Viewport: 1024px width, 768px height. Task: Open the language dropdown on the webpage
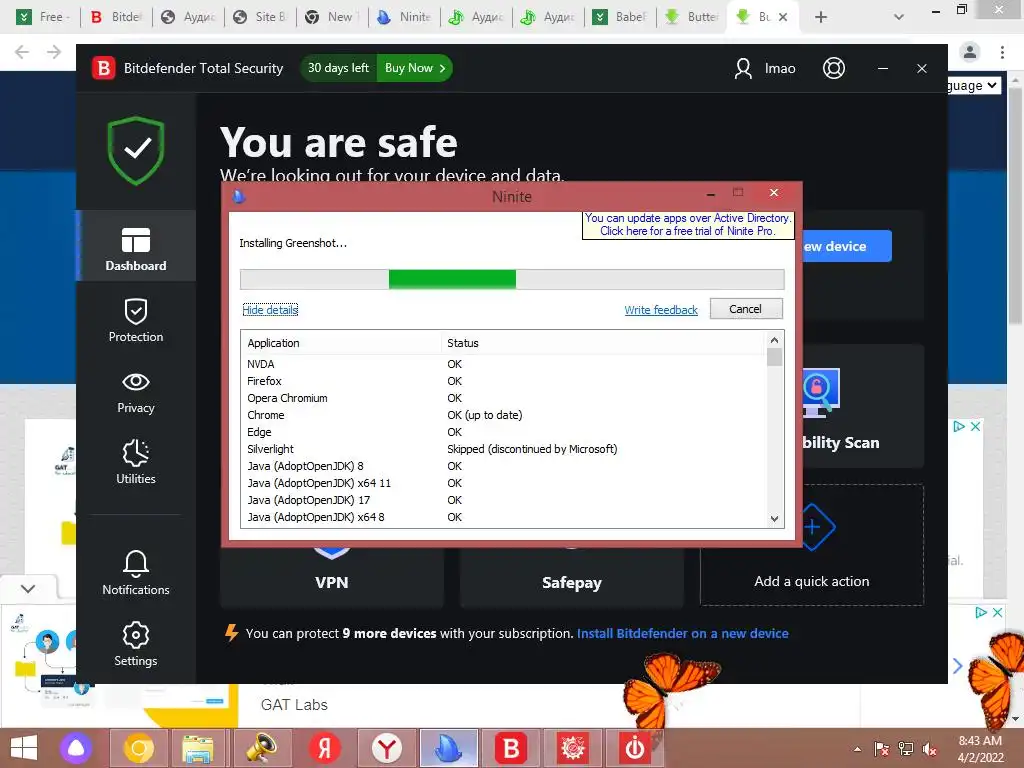tap(974, 86)
